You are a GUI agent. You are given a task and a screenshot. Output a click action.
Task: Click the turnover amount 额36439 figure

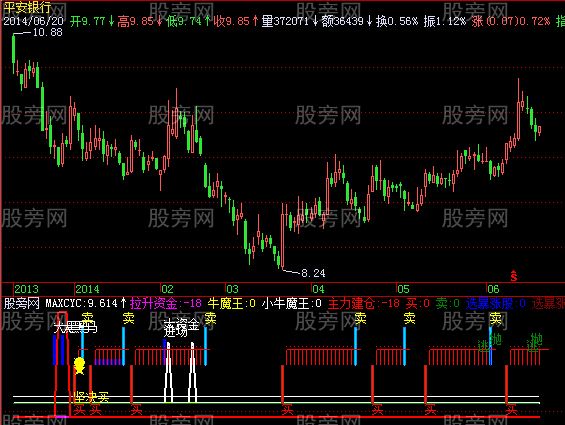342,21
